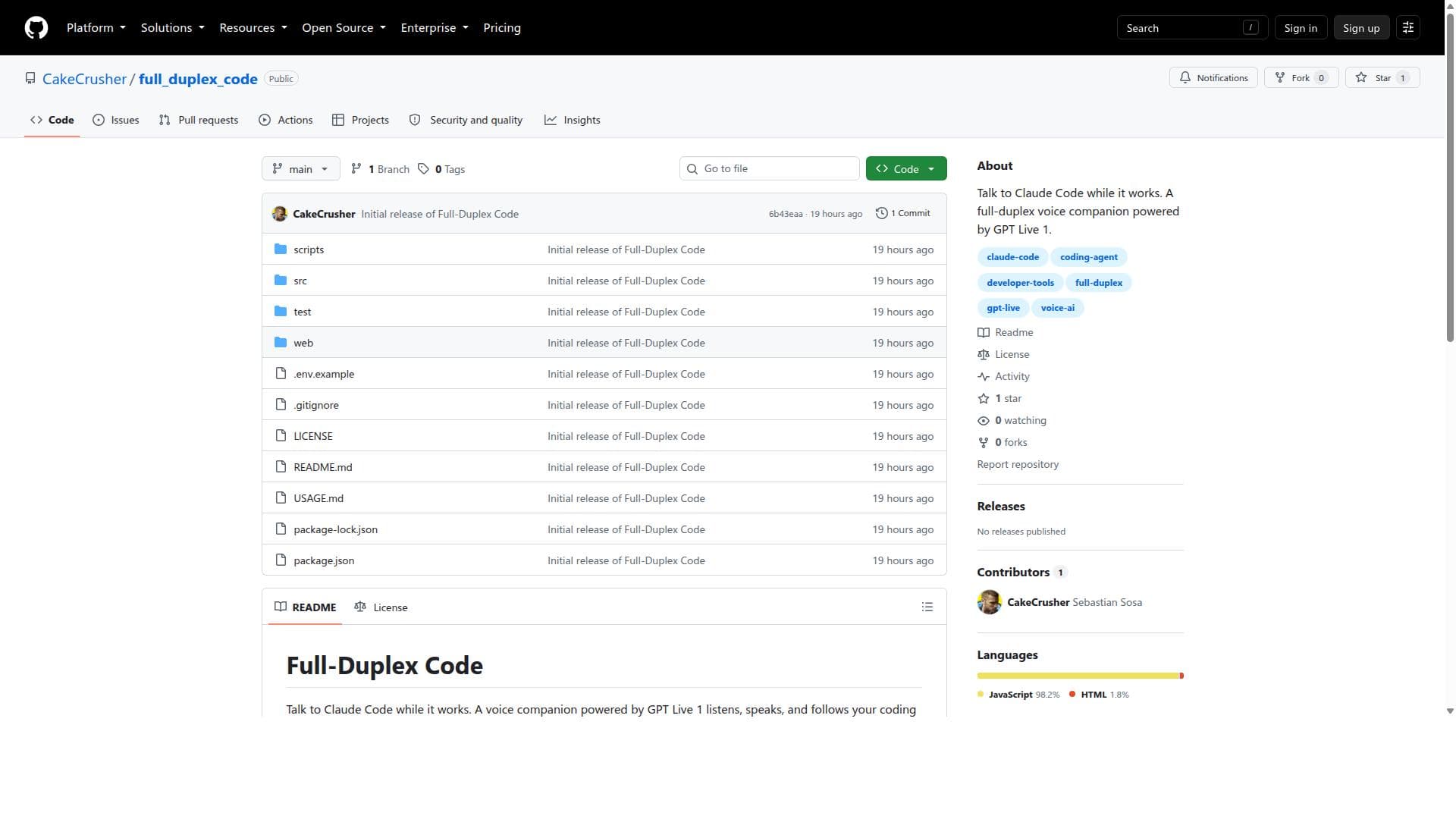
Task: Click the tag icon beside 0 Tags
Action: tap(424, 169)
